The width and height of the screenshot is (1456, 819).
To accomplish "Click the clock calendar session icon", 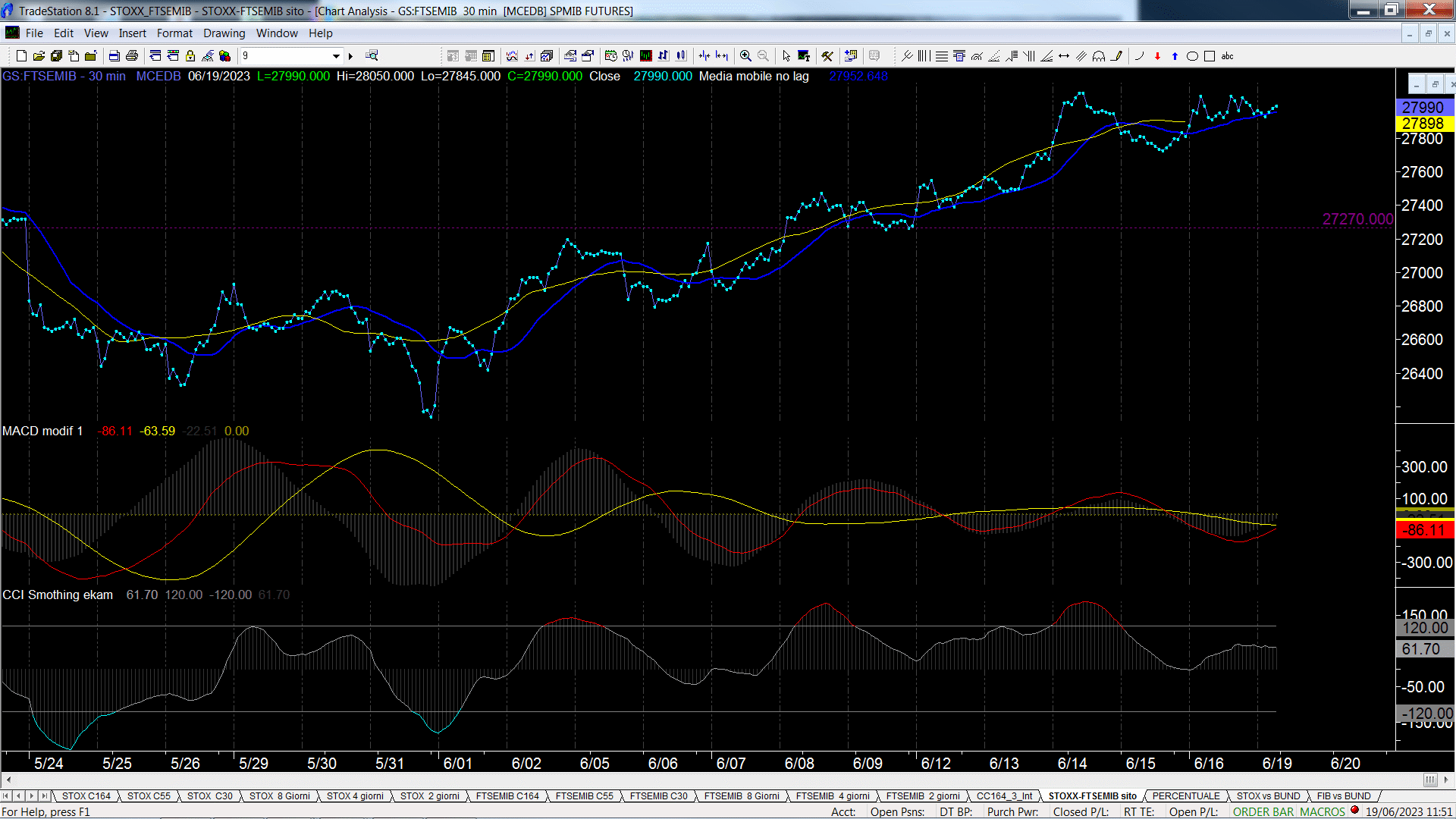I will click(610, 55).
